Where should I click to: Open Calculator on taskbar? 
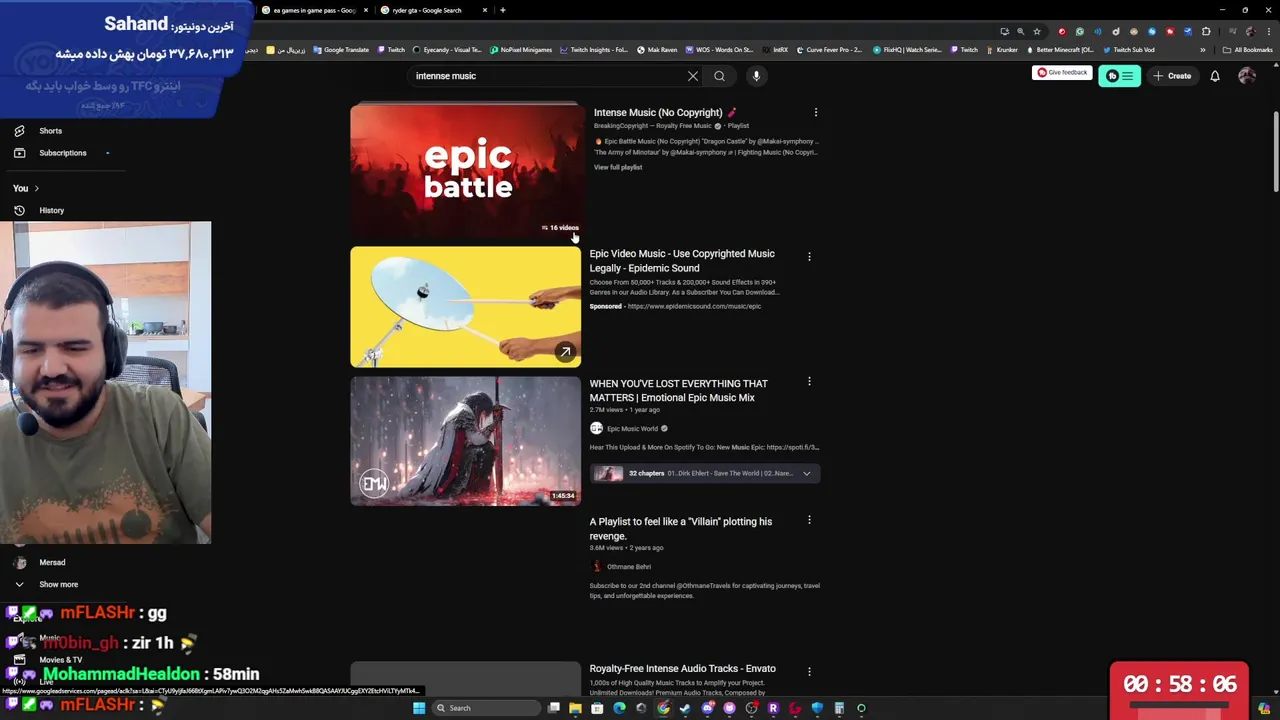(x=839, y=708)
